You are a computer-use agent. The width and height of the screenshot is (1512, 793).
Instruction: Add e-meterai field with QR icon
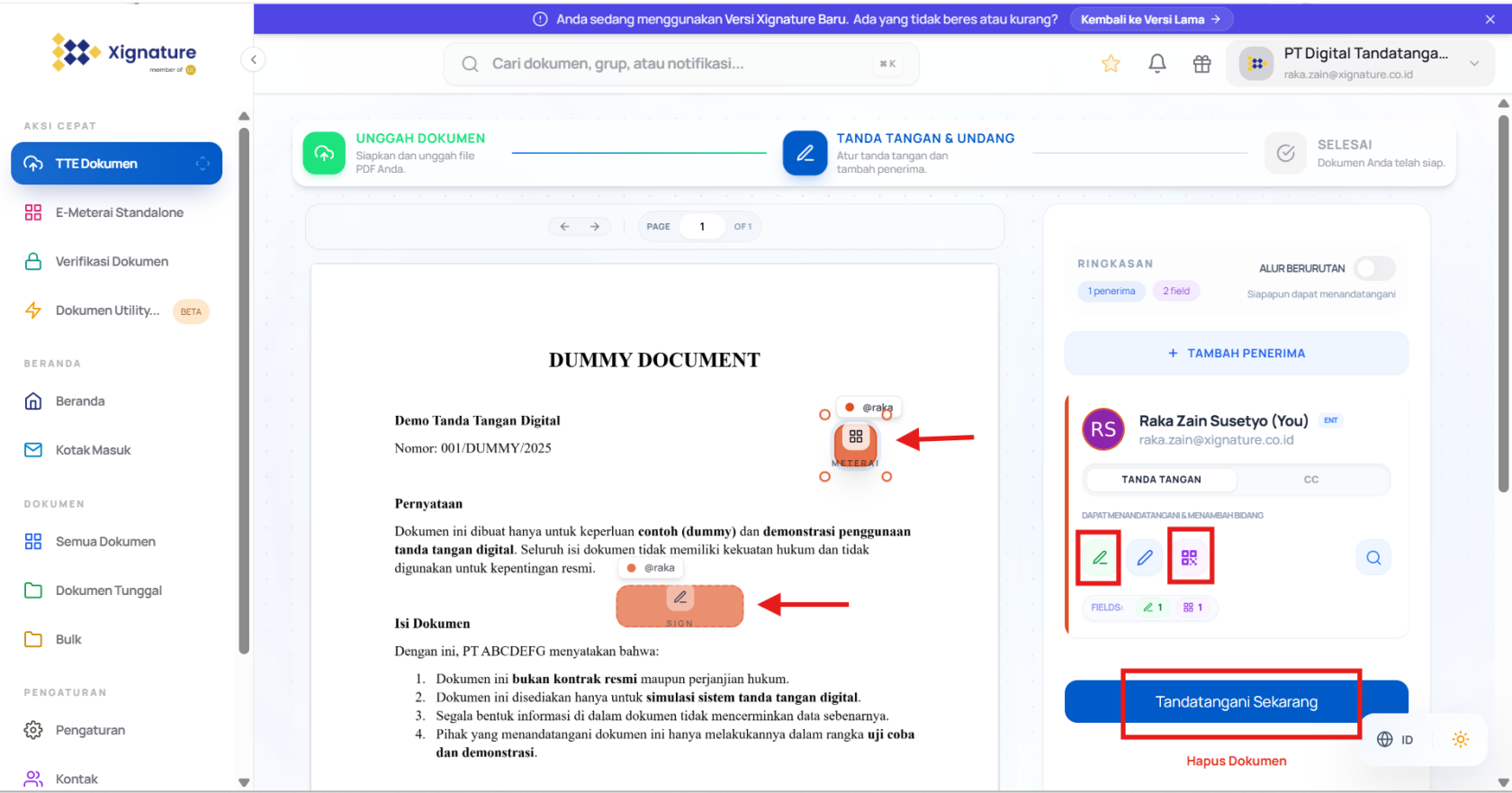point(1190,558)
